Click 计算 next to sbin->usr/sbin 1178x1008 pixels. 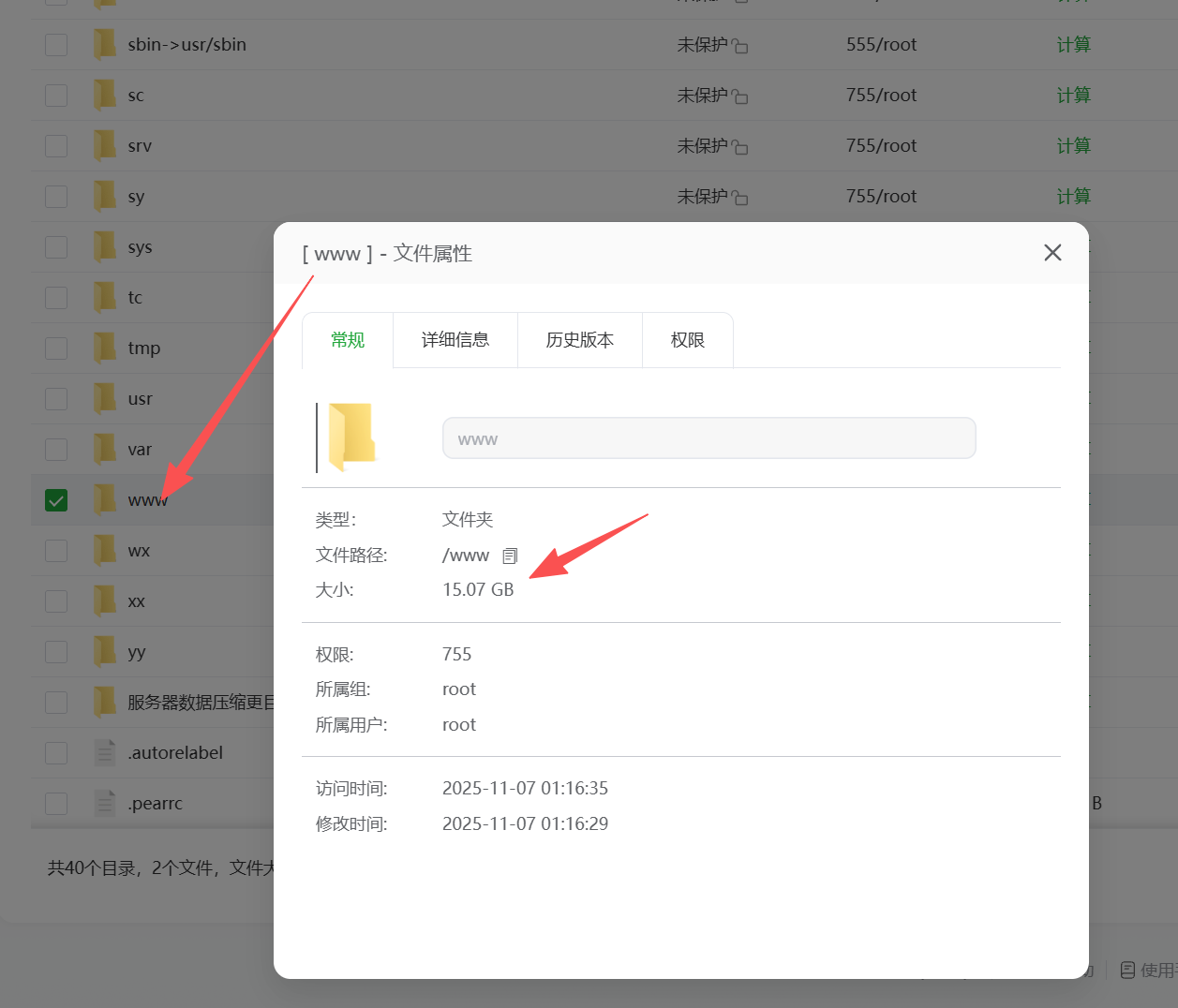tap(1073, 44)
